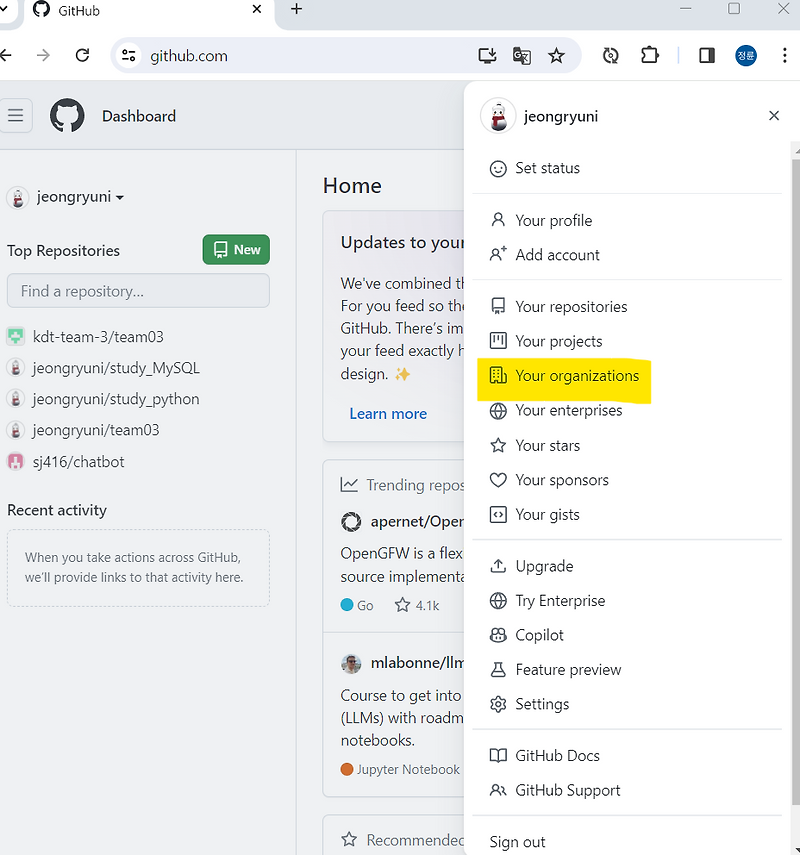Click the Google Translate icon in address bar
The height and width of the screenshot is (855, 800).
coord(522,57)
